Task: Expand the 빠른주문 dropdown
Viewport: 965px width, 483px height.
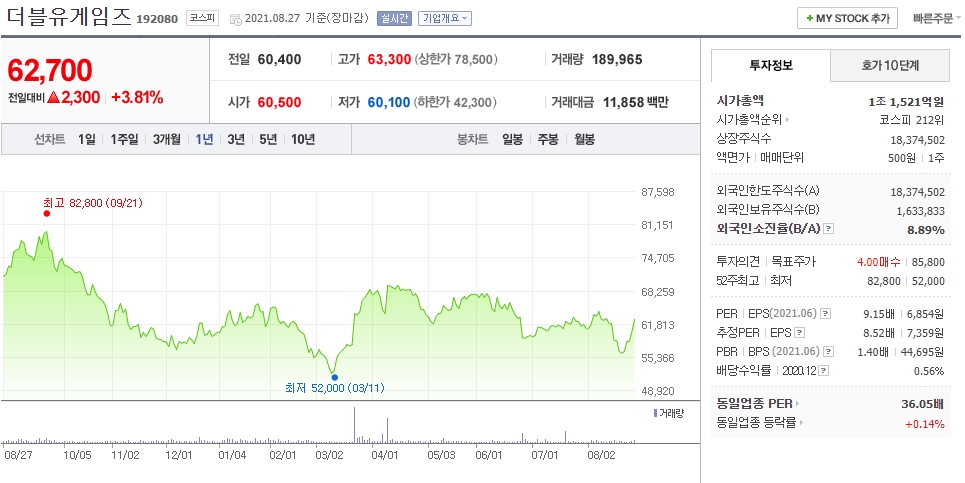Action: point(937,18)
